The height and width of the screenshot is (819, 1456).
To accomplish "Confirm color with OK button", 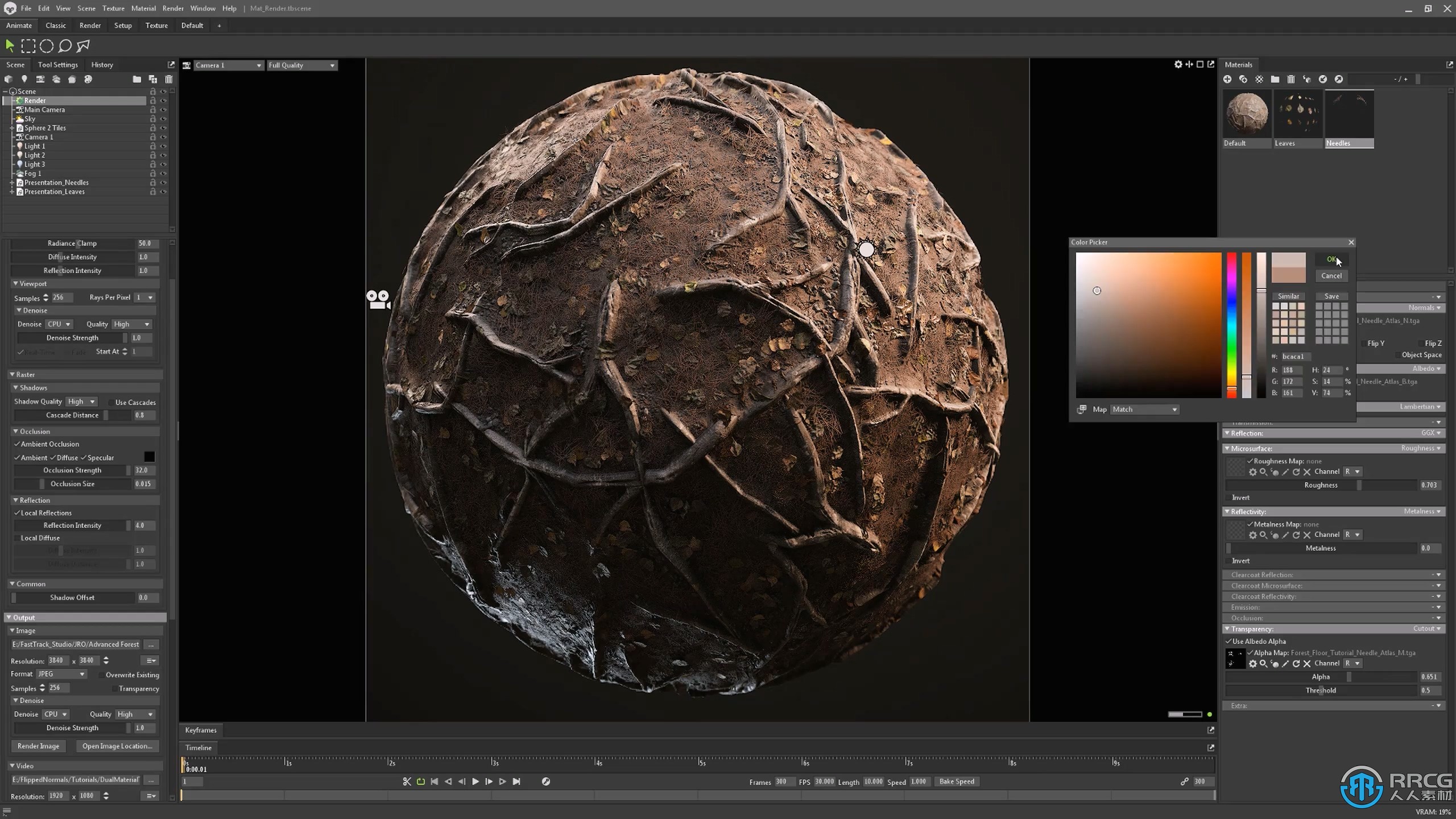I will point(1331,259).
